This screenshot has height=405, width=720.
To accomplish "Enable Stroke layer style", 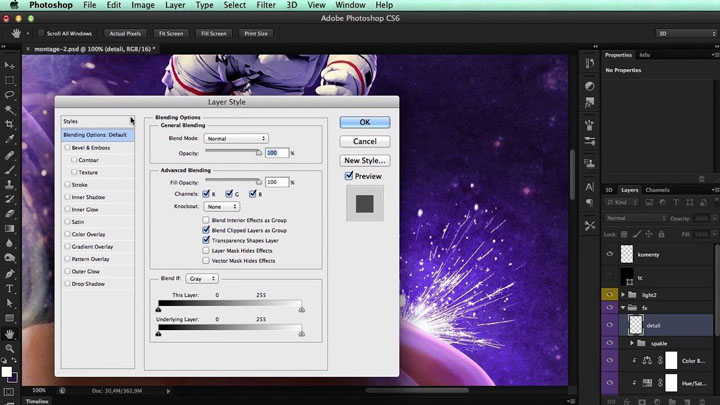I will [x=68, y=185].
